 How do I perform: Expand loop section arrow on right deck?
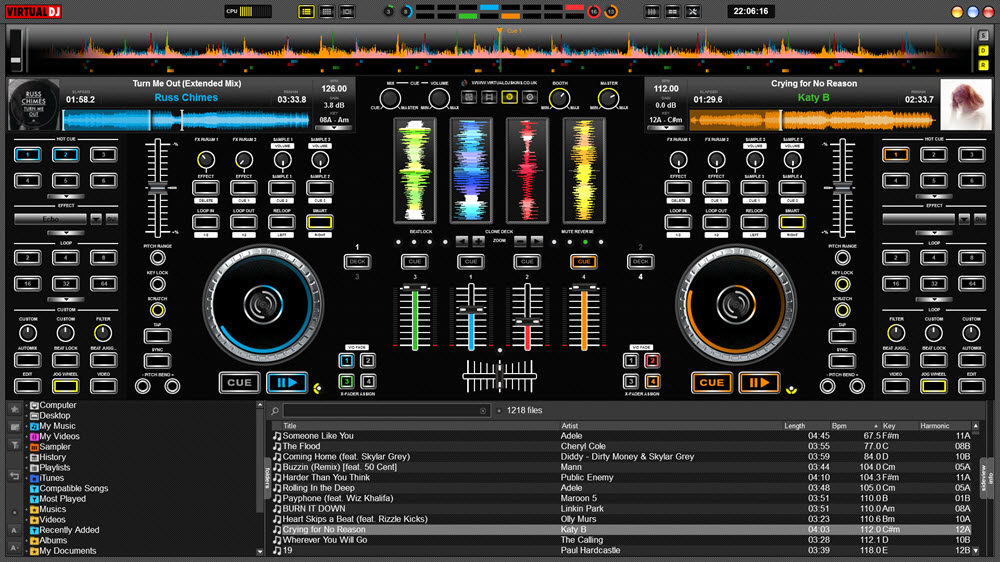934,299
